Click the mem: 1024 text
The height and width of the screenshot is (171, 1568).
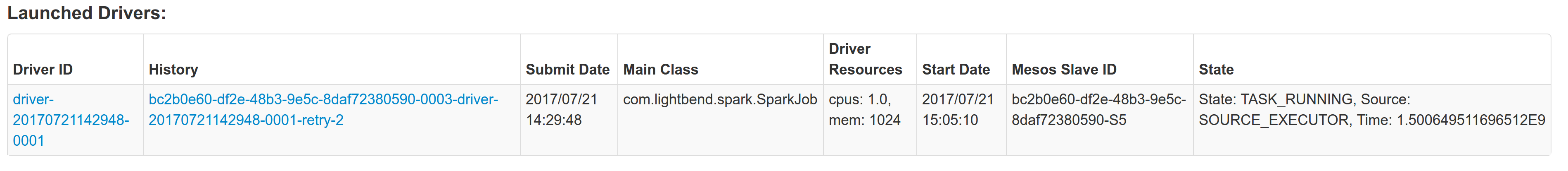click(864, 120)
